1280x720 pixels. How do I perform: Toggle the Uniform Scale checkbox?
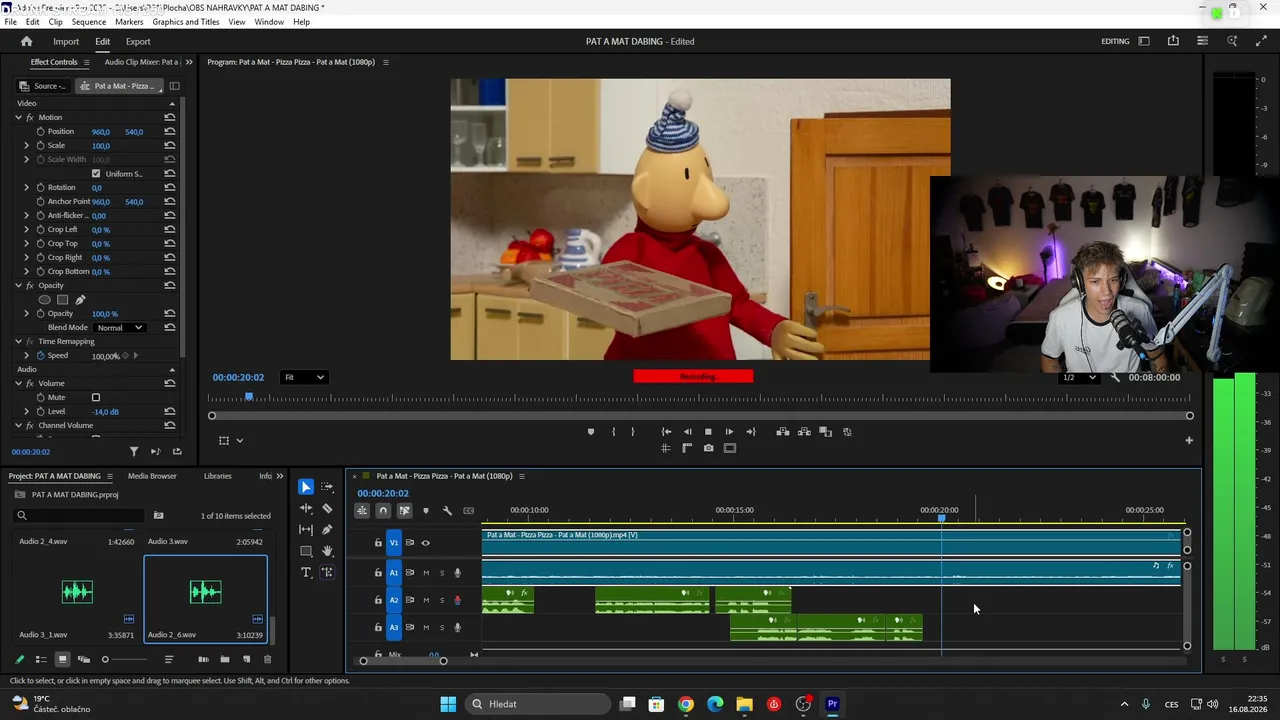[96, 173]
